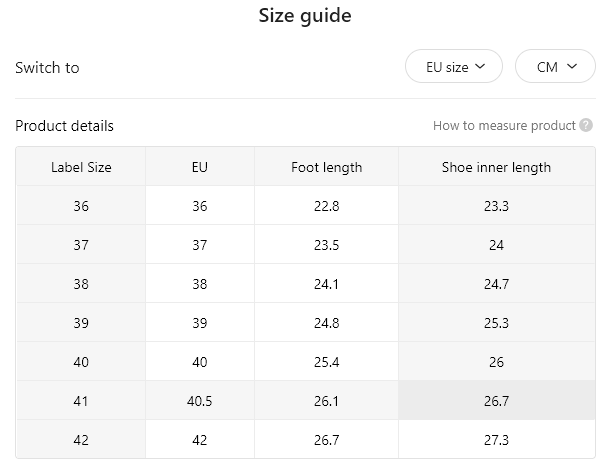Click the Size guide title

[x=305, y=16]
